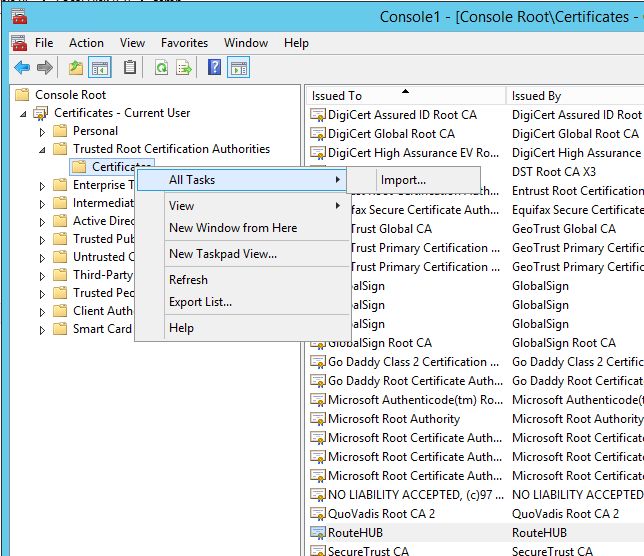Click GeoTrust Global CA issued-by cell
Image resolution: width=644 pixels, height=556 pixels.
coord(564,229)
